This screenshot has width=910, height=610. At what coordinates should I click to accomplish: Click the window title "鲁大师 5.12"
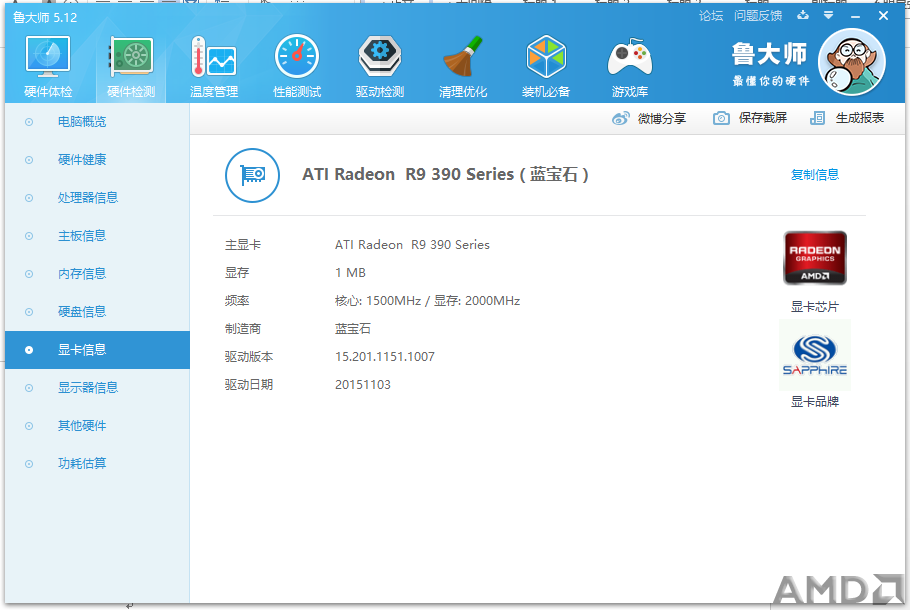pos(45,18)
